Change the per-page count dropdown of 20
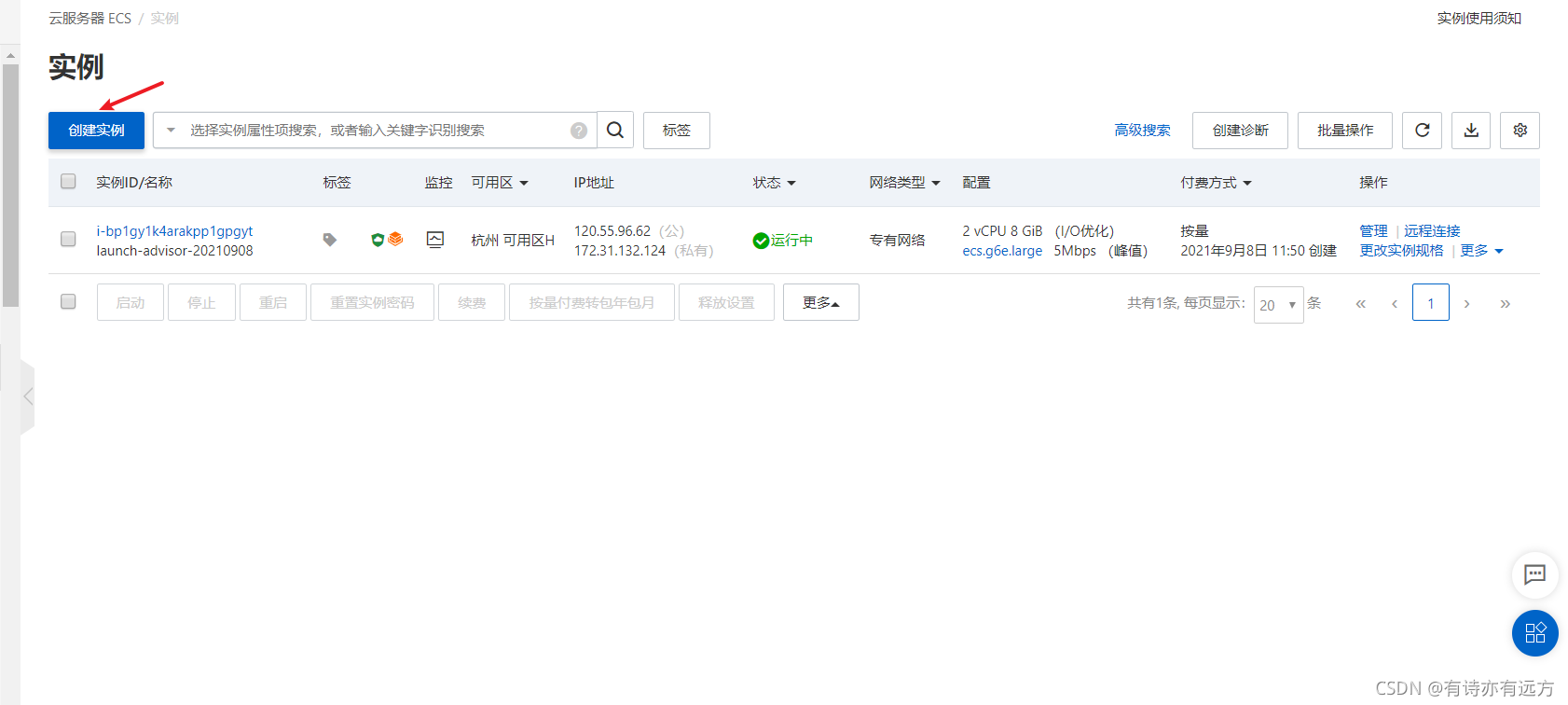This screenshot has height=705, width=1568. point(1279,305)
